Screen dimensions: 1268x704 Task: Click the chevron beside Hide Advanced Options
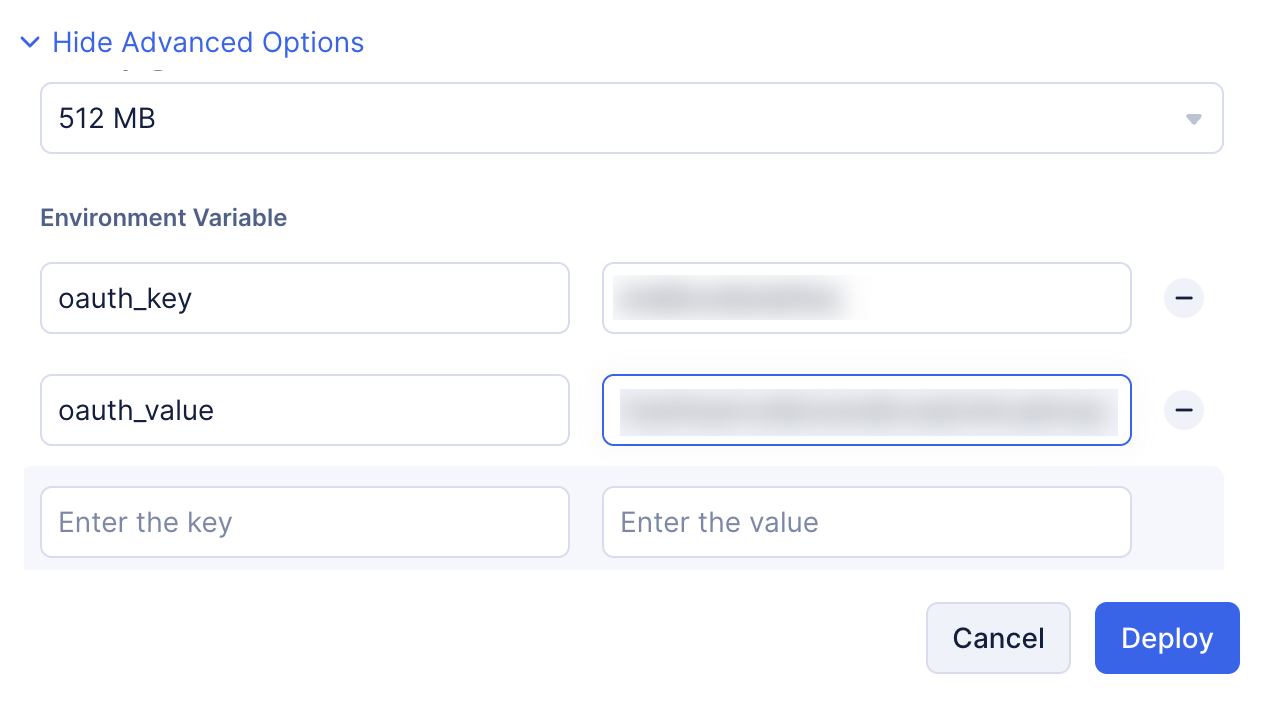[x=30, y=43]
